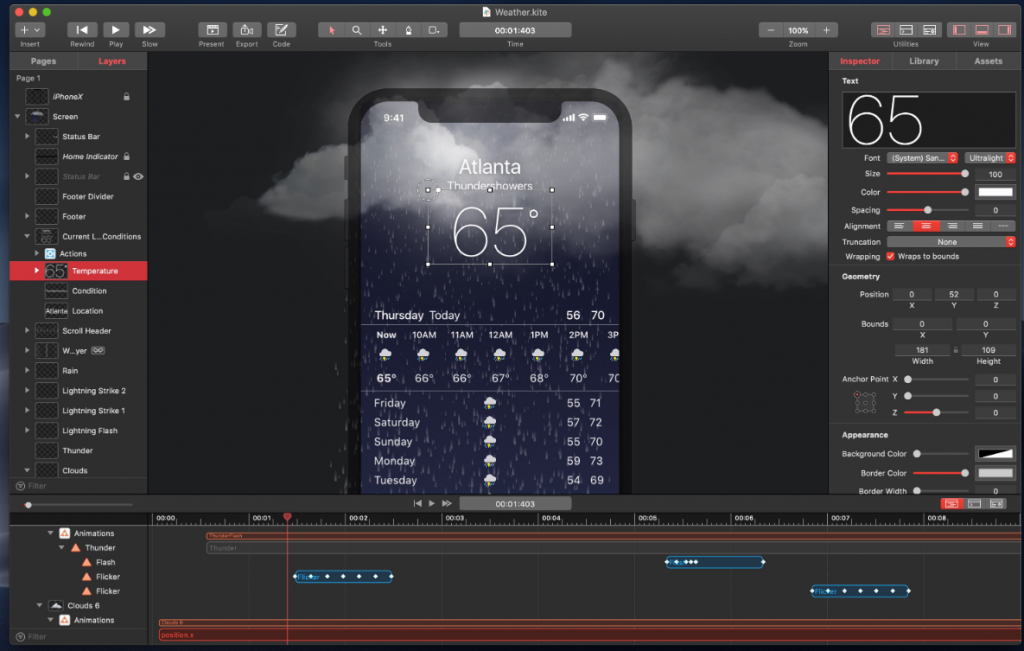Collapse the Screen layer group
Image resolution: width=1024 pixels, height=651 pixels.
[x=18, y=117]
